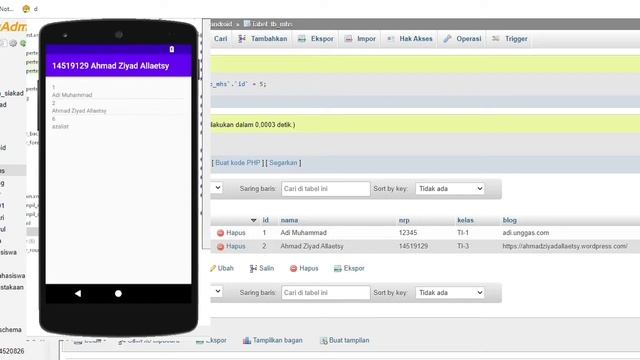The height and width of the screenshot is (360, 640).
Task: Open the upper Sort by key dropdown
Action: pyautogui.click(x=450, y=189)
